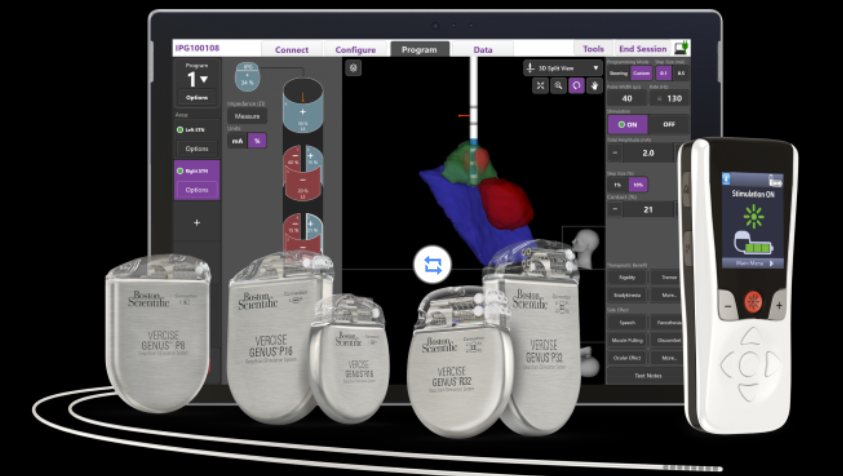Set contact step size to 10%
This screenshot has height=476, width=843.
(x=638, y=184)
